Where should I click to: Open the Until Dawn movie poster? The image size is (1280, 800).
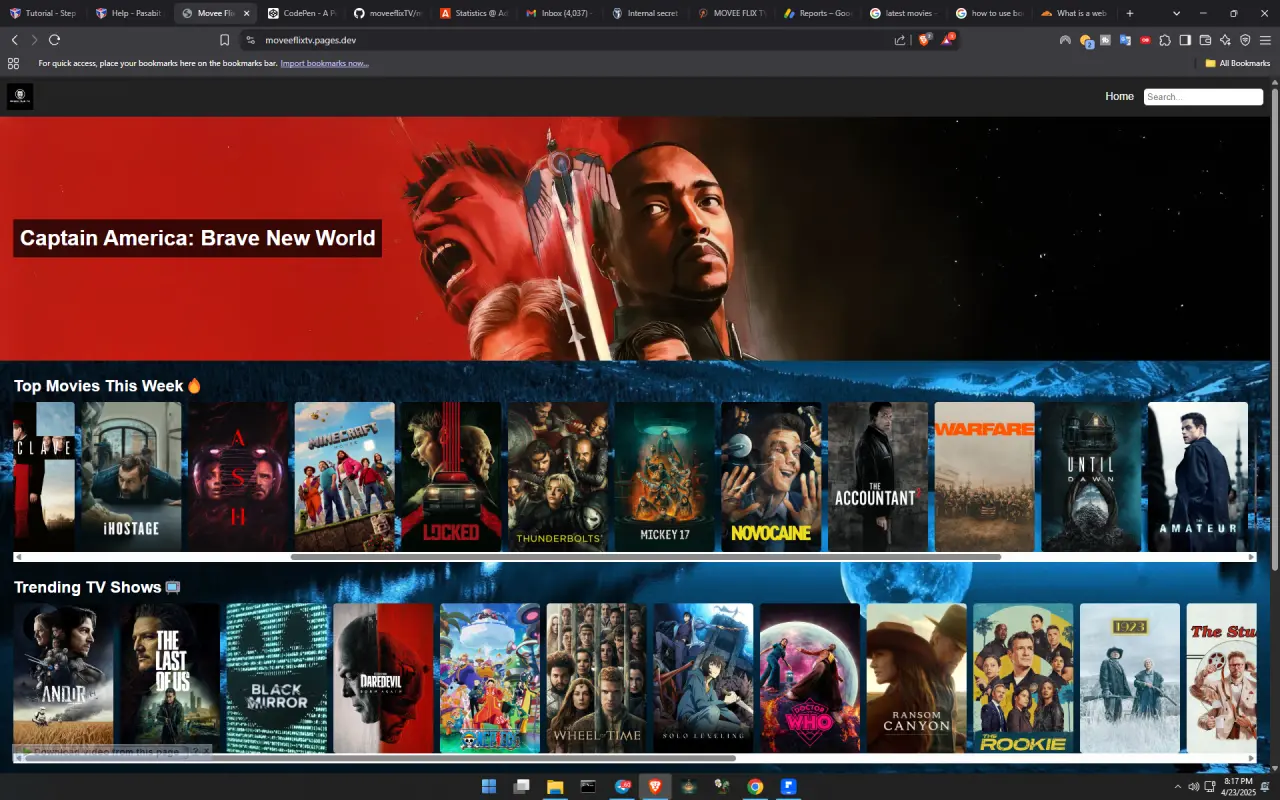point(1091,477)
